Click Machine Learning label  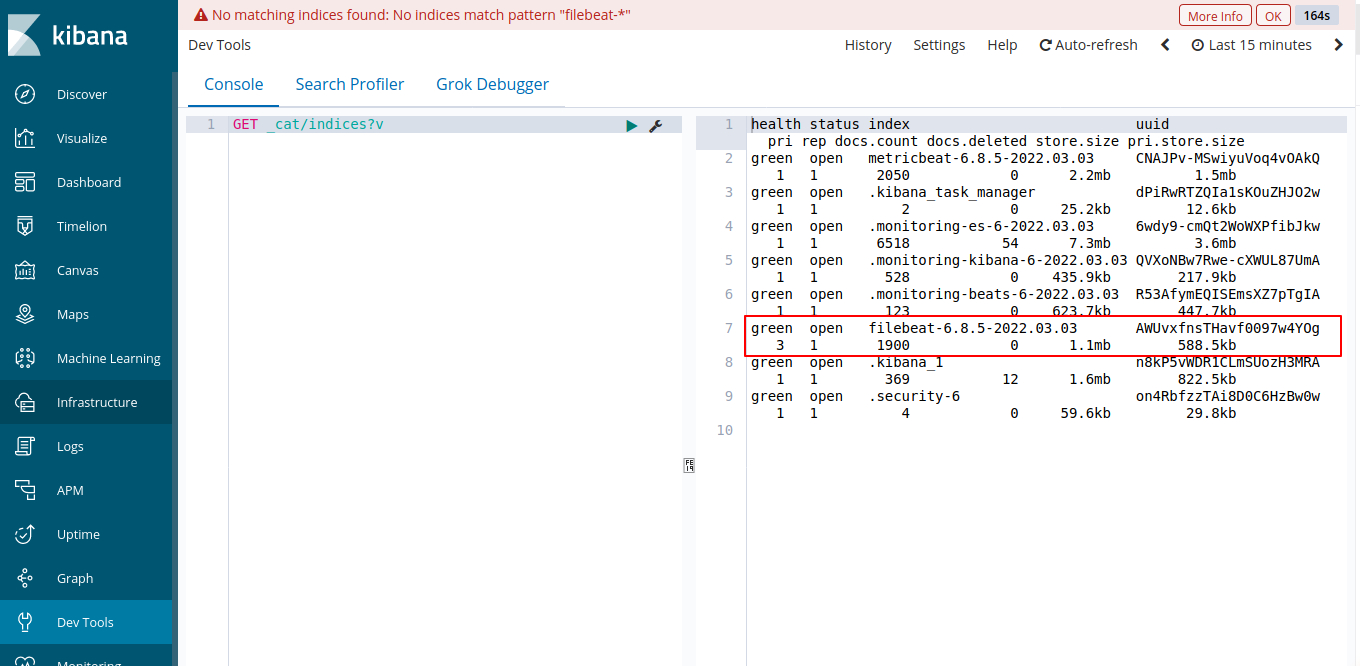(x=109, y=358)
